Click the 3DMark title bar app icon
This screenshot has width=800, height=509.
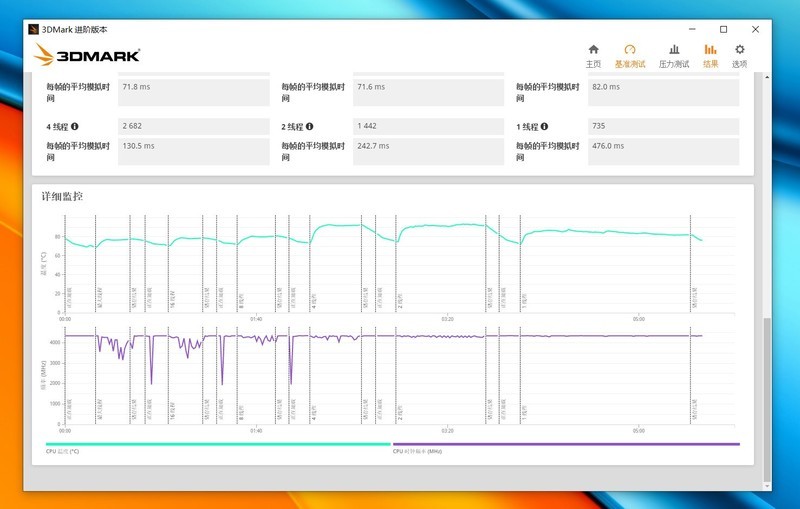tap(34, 29)
